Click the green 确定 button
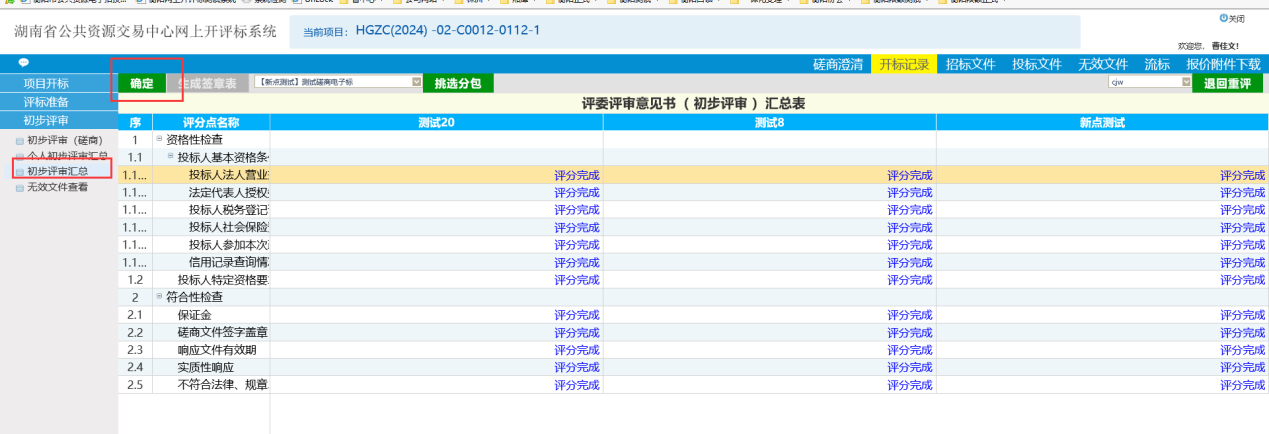Viewport: 1269px width, 434px height. 142,83
